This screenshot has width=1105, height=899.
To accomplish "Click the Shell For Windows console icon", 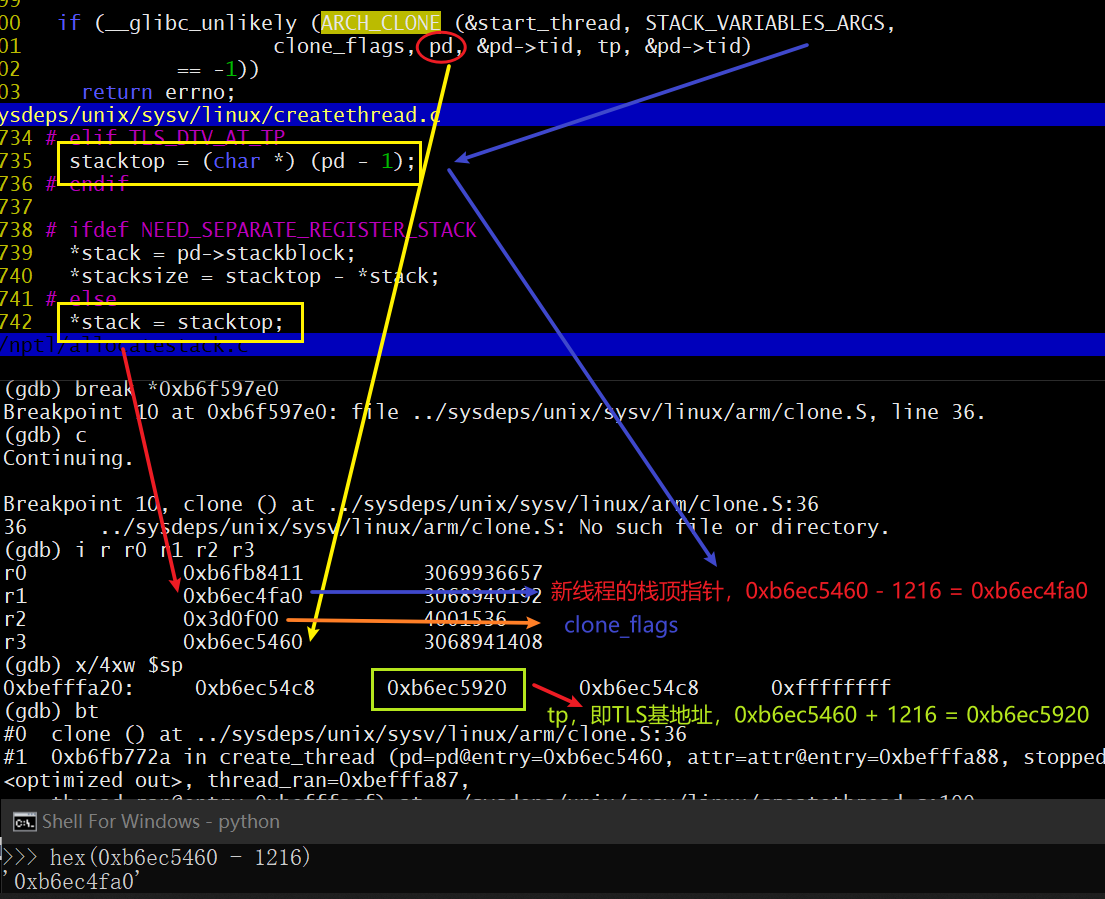I will (x=25, y=822).
